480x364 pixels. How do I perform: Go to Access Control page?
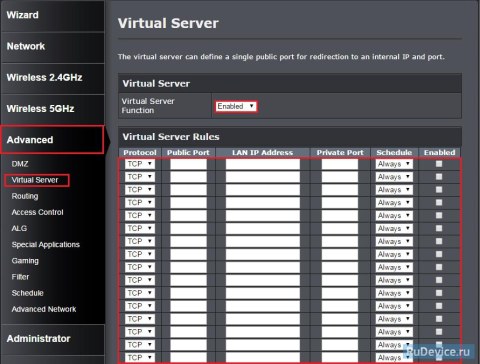[37, 212]
